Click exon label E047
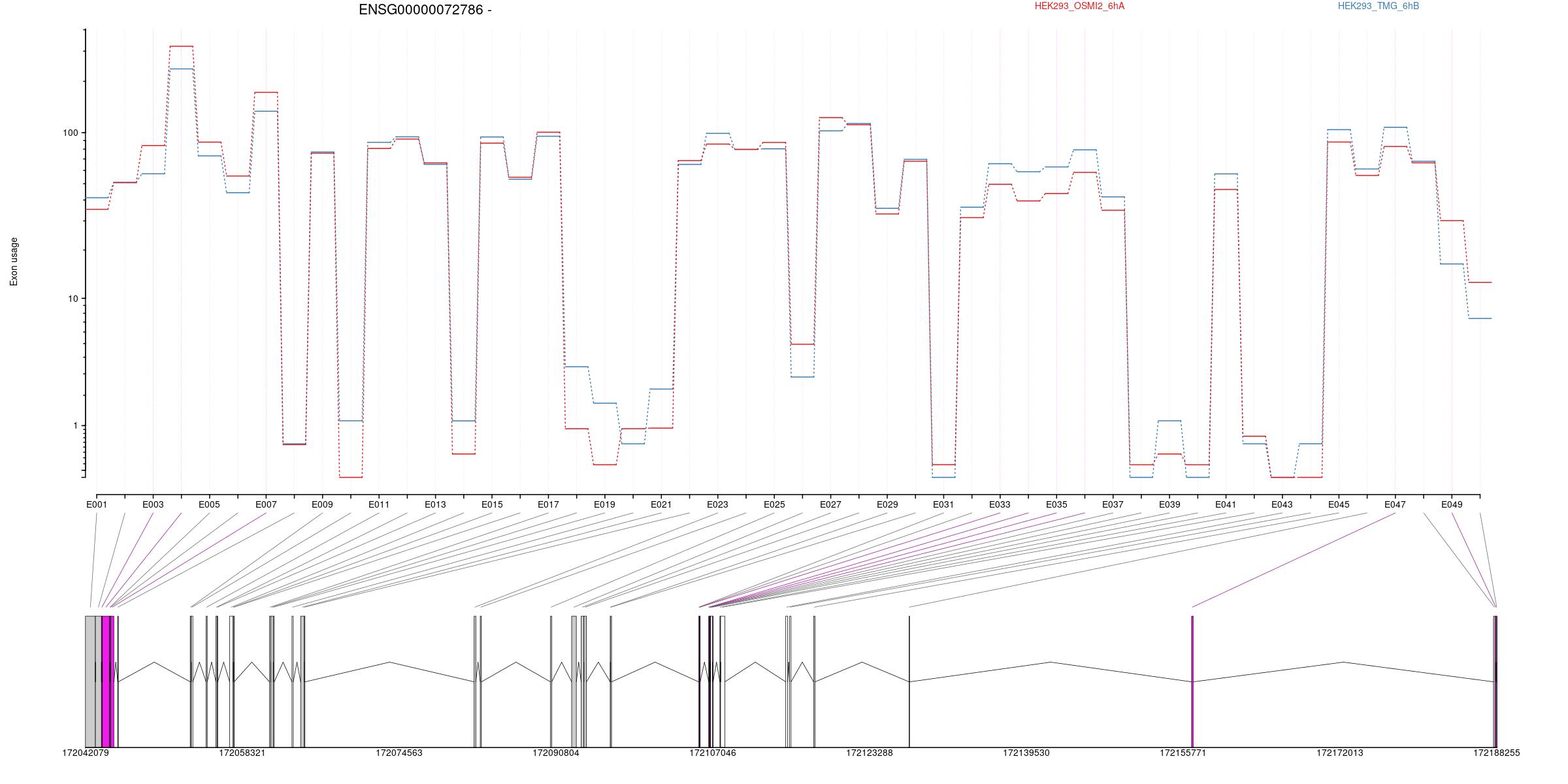This screenshot has height=784, width=1568. pyautogui.click(x=1395, y=504)
